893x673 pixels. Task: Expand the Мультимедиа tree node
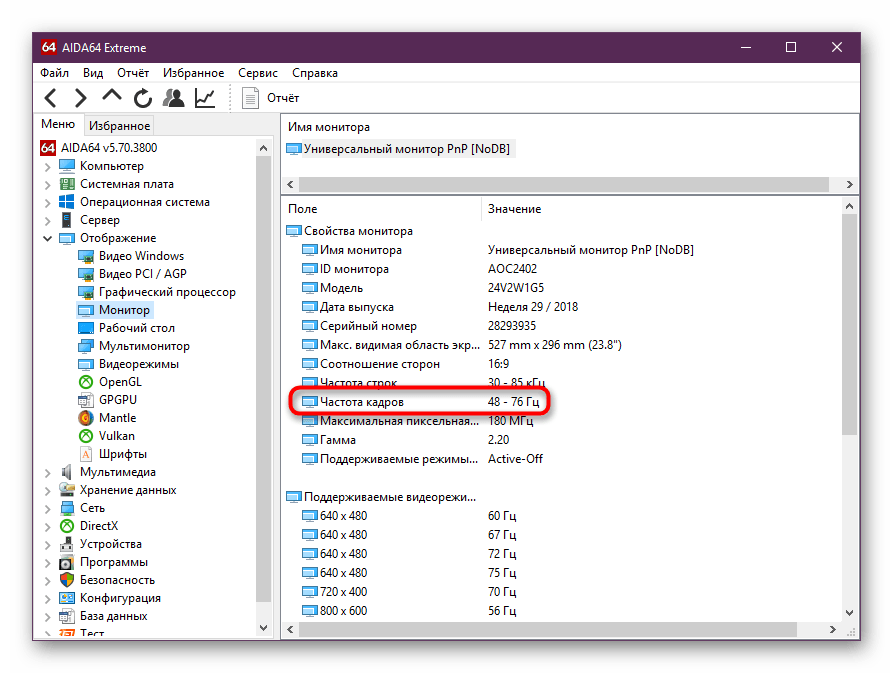click(x=48, y=473)
